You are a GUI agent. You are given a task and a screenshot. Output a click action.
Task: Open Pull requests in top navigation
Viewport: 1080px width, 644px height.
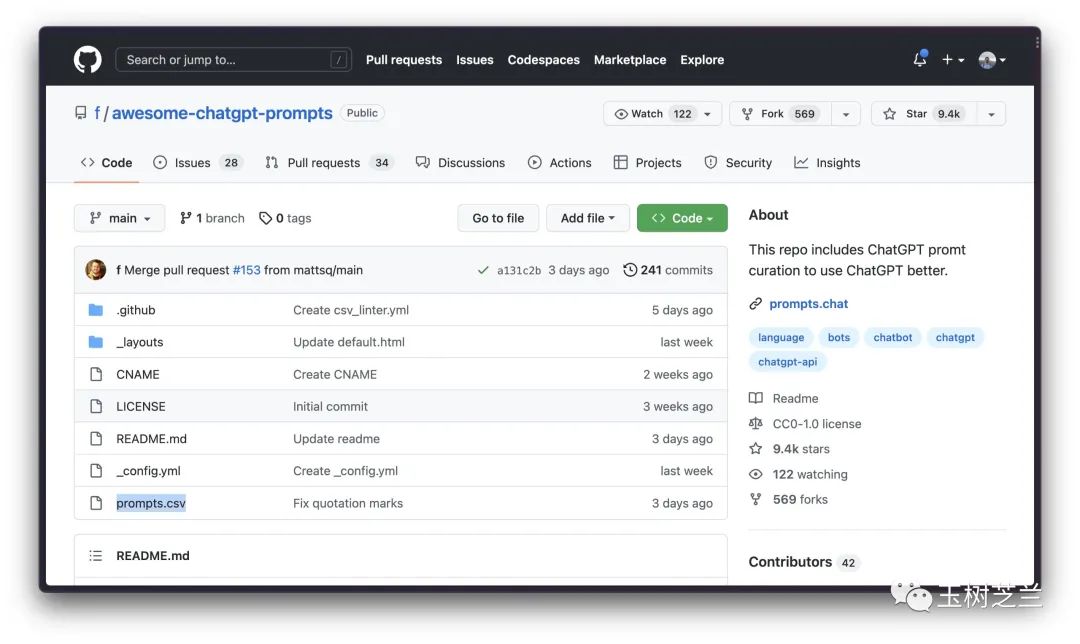pos(404,60)
